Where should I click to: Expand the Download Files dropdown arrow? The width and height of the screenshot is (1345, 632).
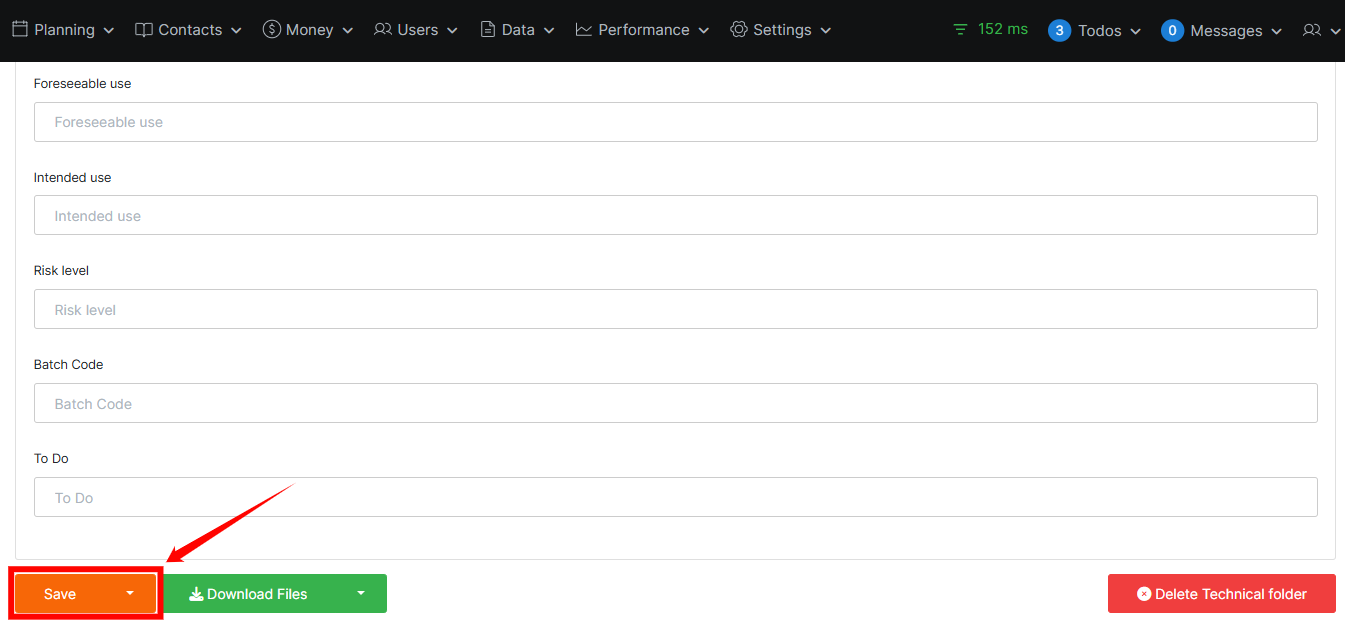click(361, 593)
